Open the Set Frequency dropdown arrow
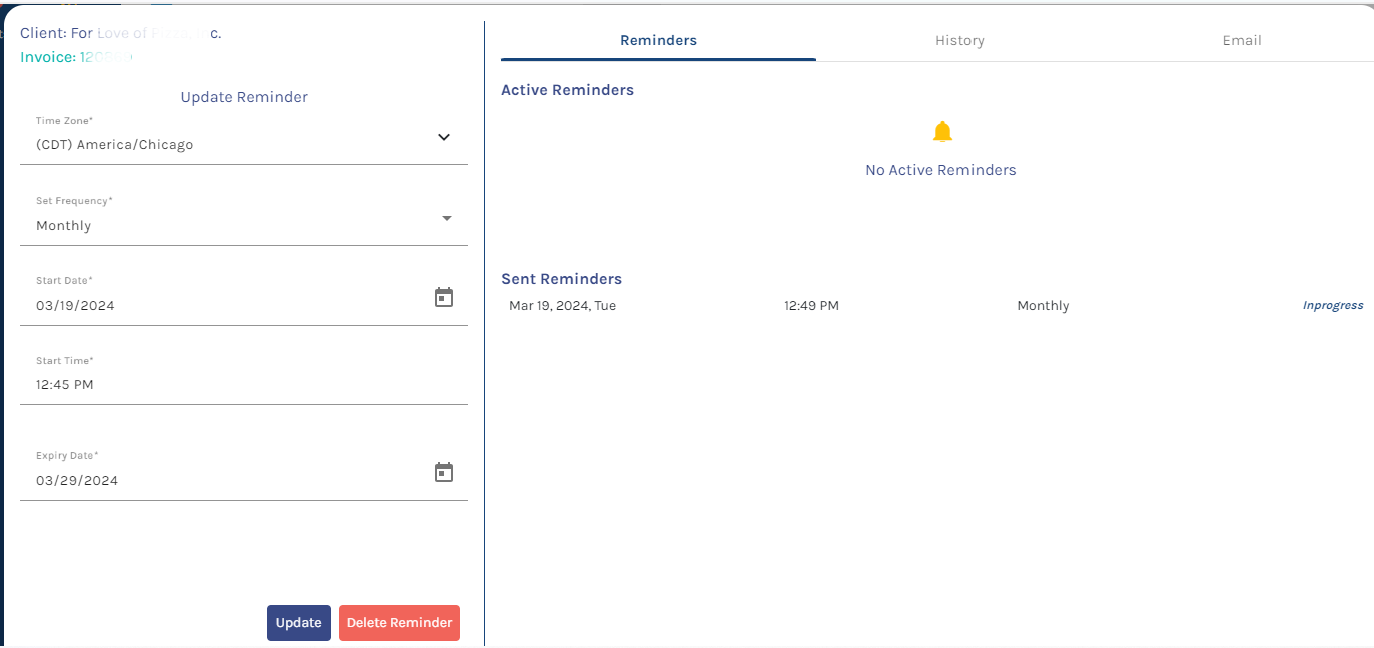 pos(447,218)
